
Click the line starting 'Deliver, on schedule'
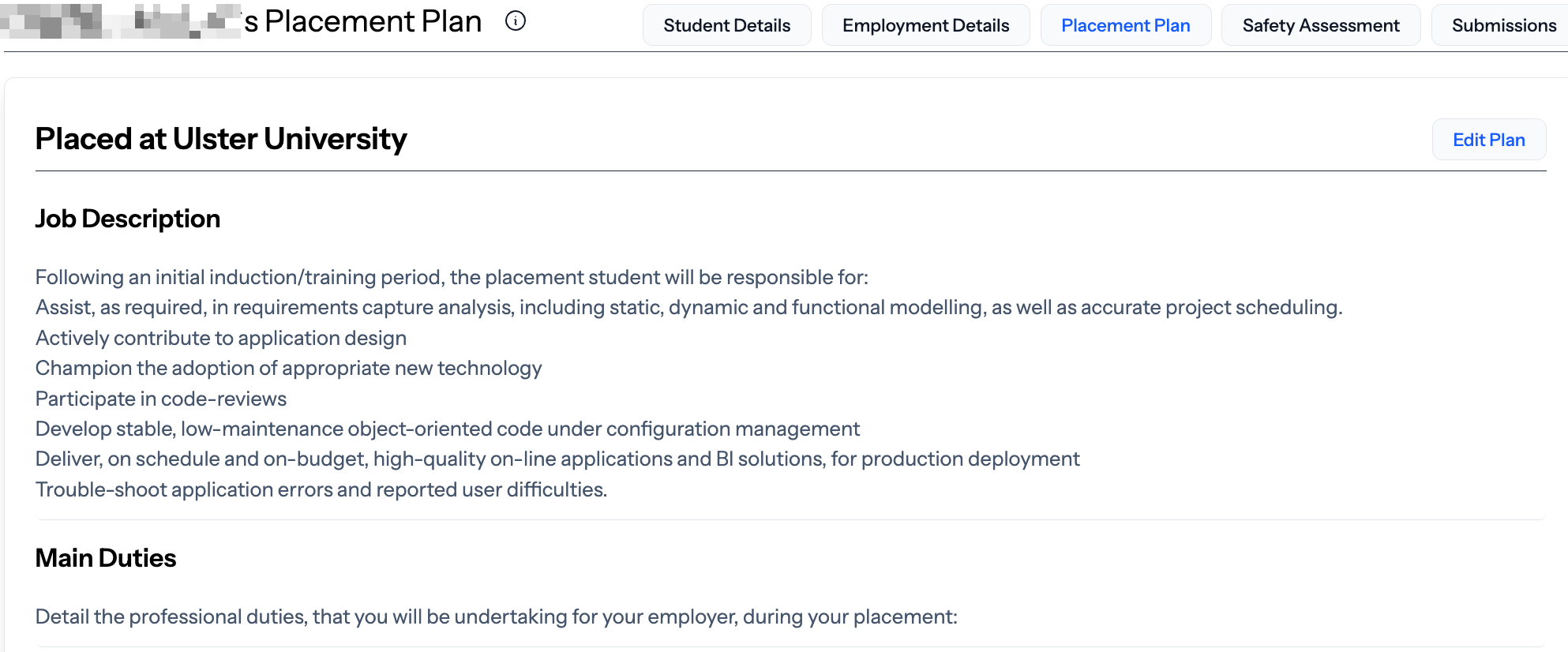point(557,459)
